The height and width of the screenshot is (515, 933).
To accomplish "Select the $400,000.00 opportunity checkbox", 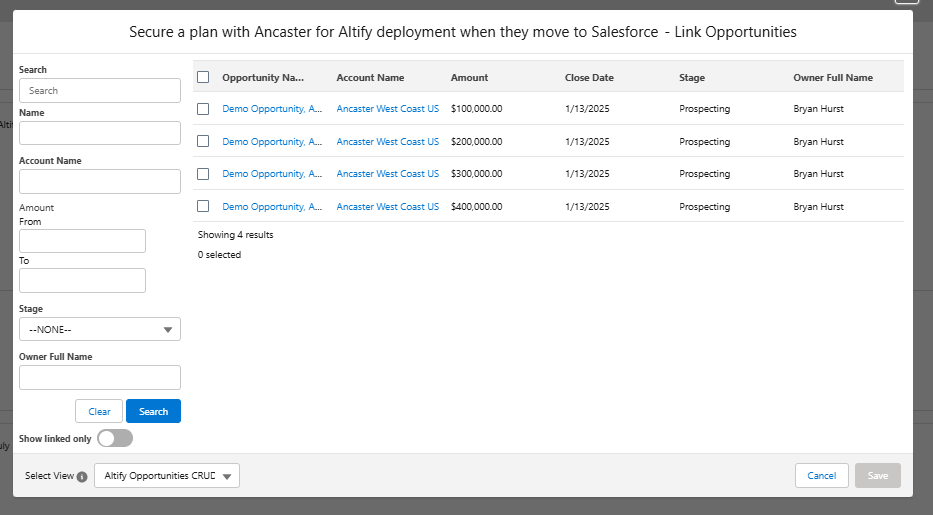I will click(x=203, y=206).
